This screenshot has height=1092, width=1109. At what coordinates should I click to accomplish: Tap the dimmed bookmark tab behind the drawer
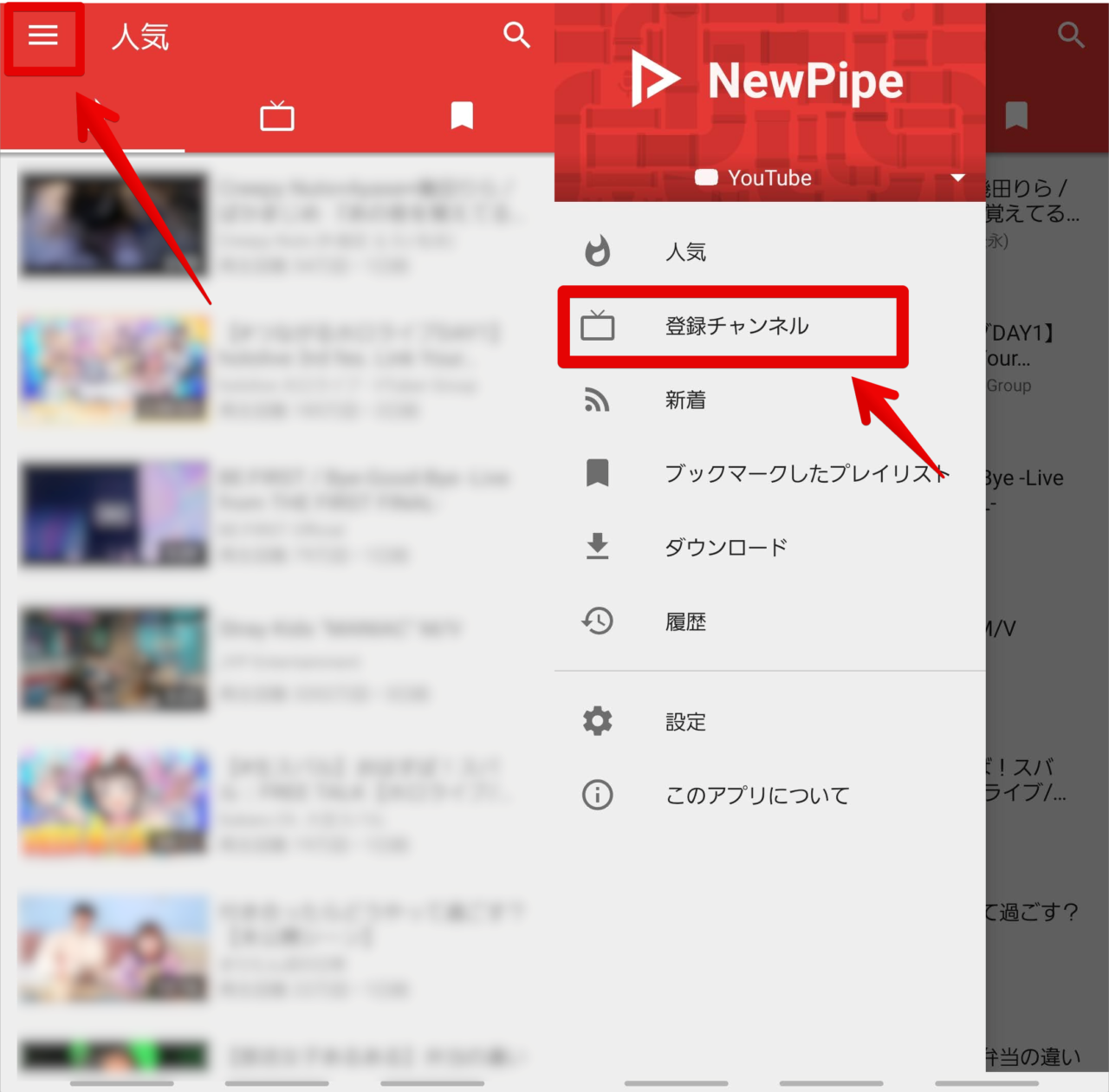(1016, 115)
